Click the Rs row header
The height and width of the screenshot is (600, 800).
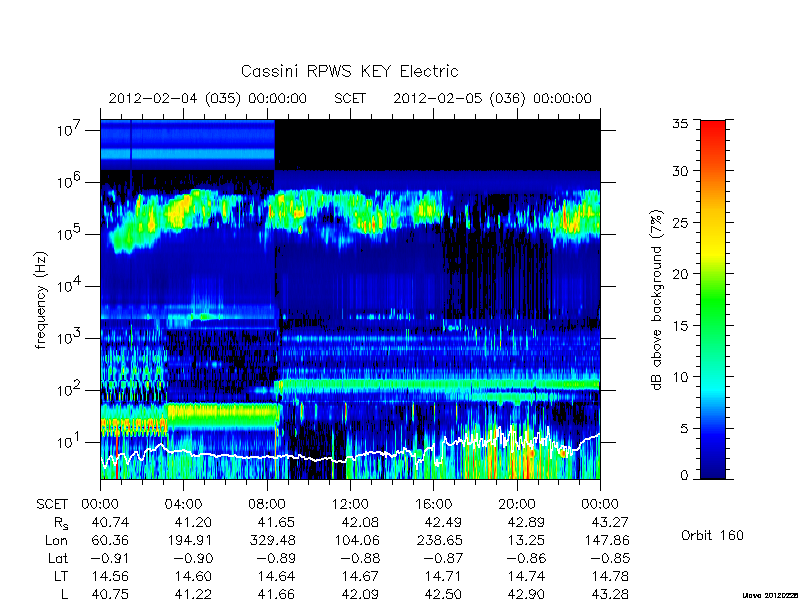[x=60, y=523]
